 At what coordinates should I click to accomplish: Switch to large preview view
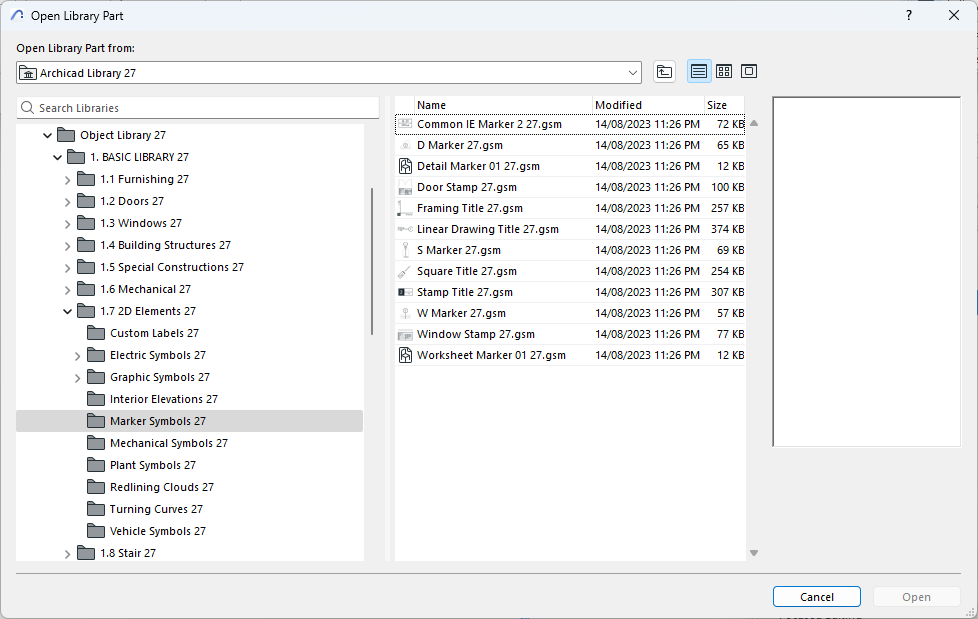[748, 72]
